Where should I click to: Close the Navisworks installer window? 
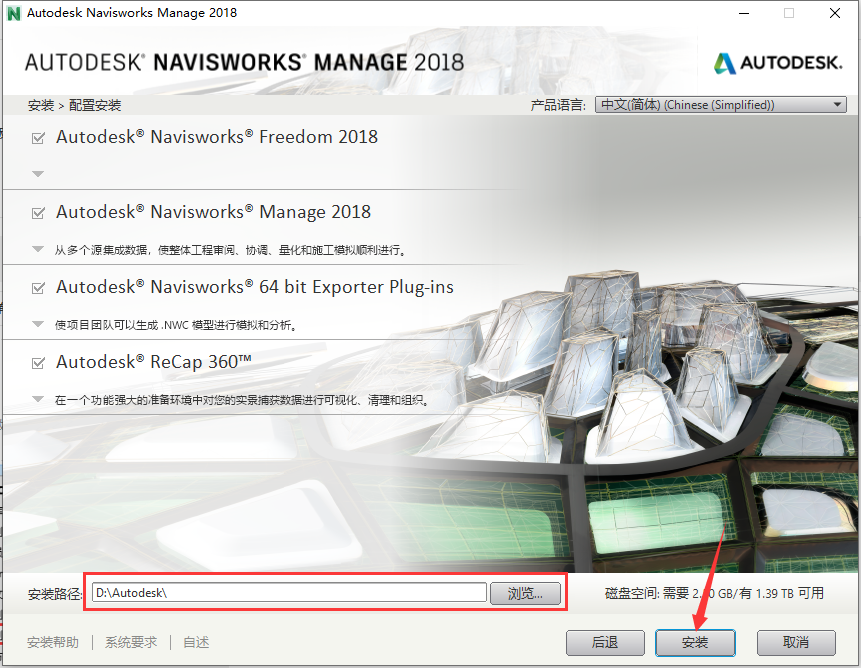pyautogui.click(x=835, y=13)
